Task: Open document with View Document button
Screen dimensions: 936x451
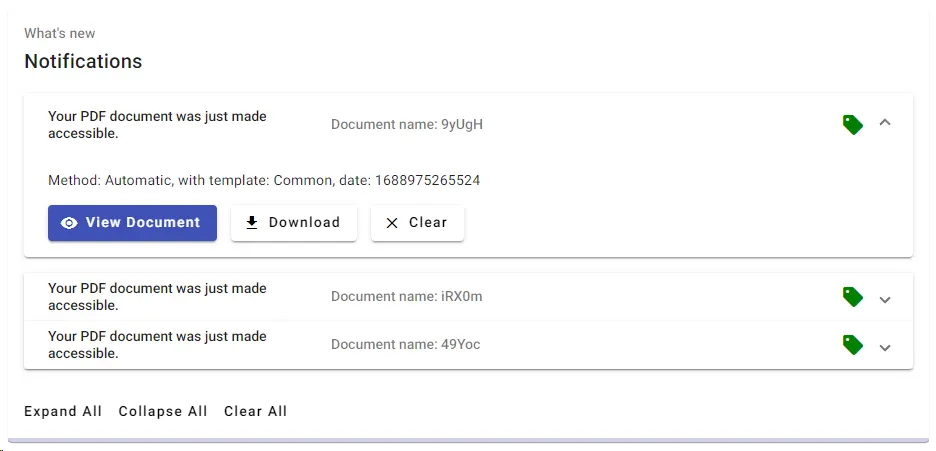Action: 133,223
